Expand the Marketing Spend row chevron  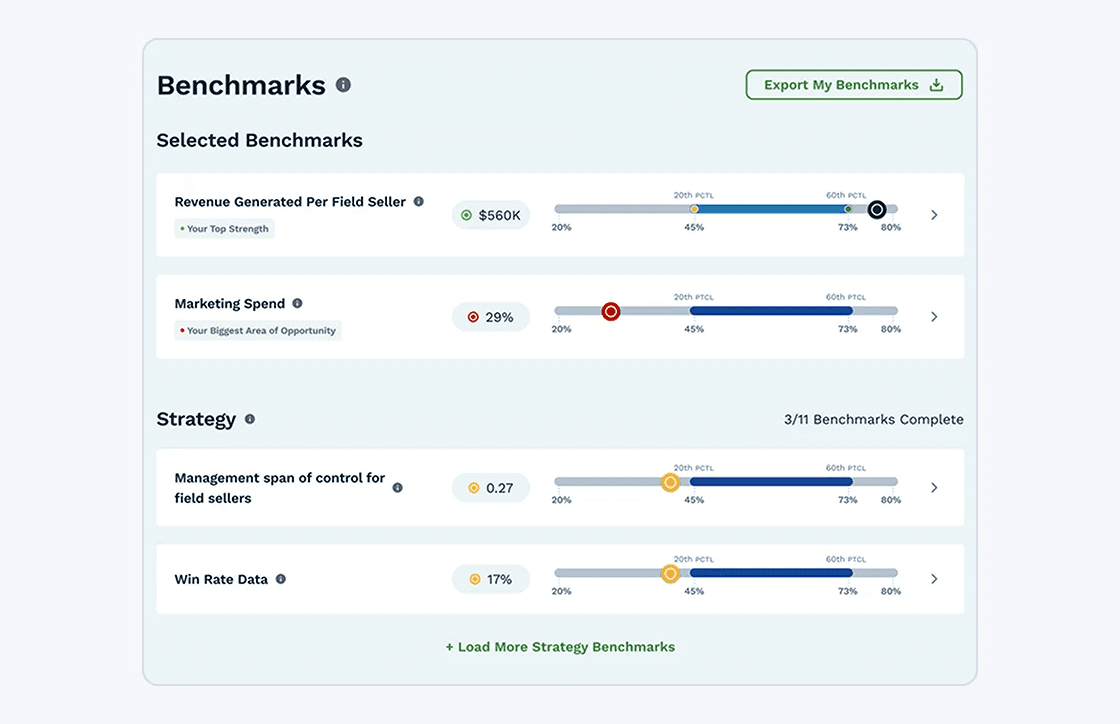pos(934,316)
